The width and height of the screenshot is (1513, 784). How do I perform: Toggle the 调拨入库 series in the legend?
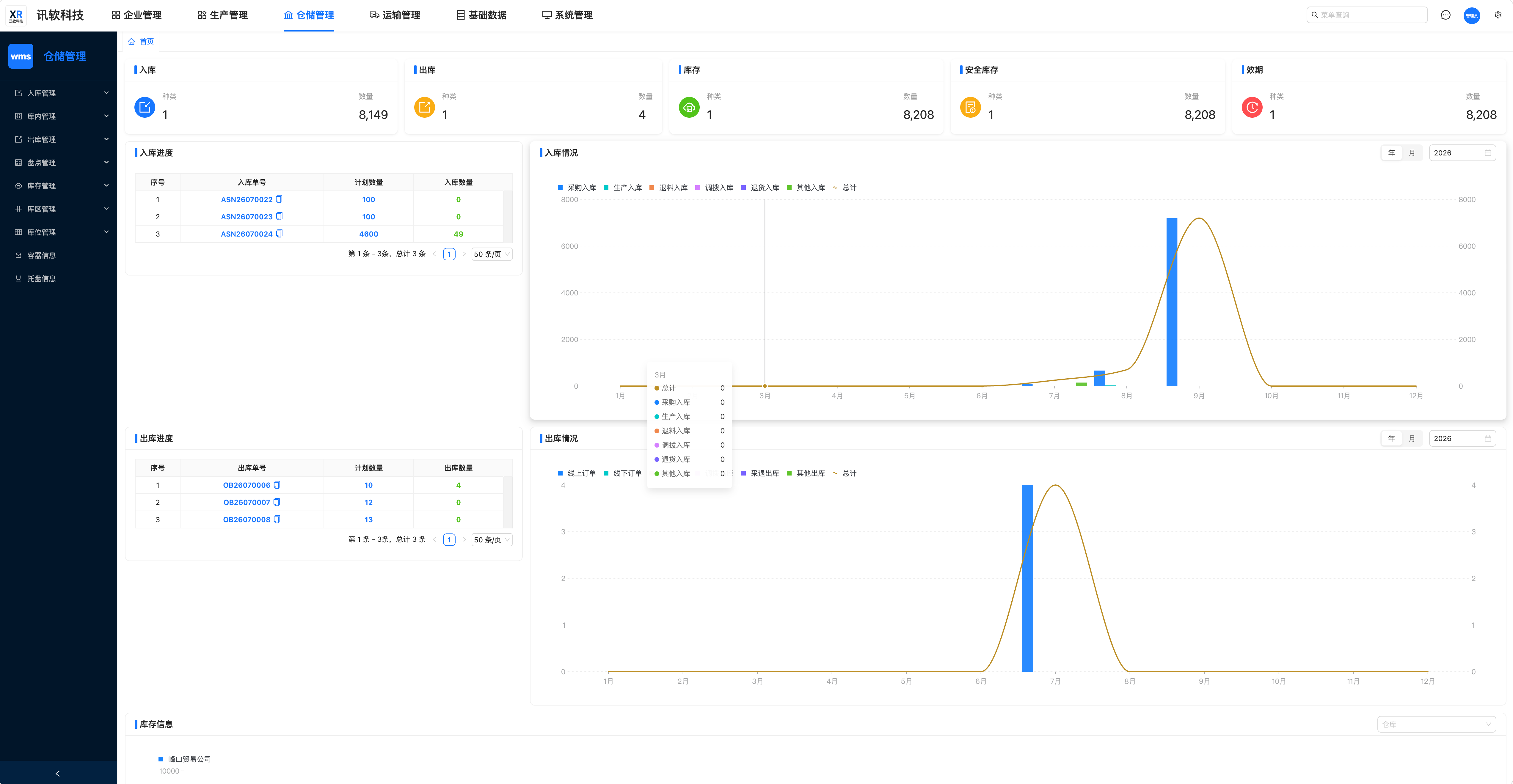[x=714, y=188]
